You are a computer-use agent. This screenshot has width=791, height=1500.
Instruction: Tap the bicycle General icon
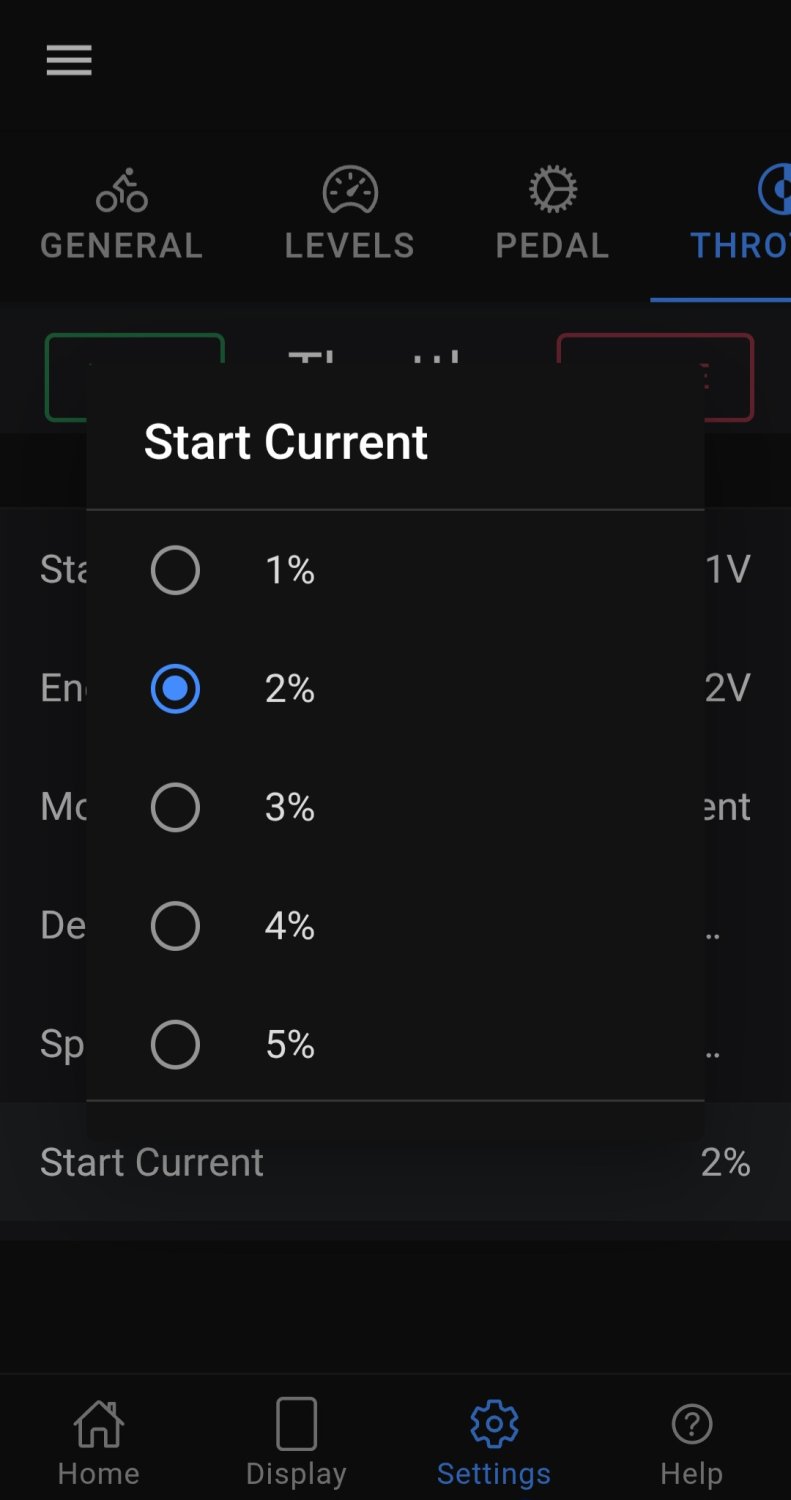pos(121,190)
